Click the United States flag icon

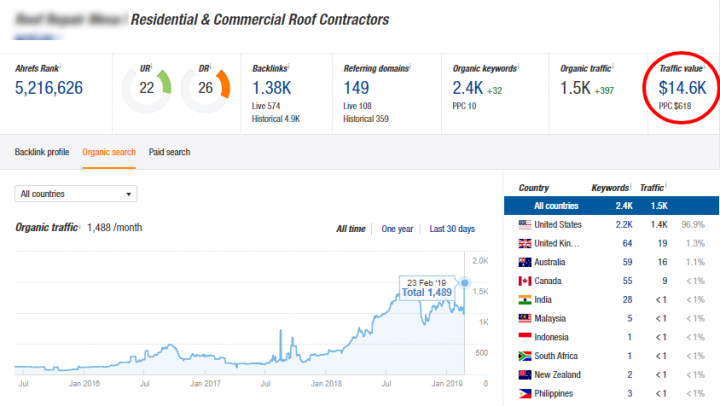(x=524, y=225)
